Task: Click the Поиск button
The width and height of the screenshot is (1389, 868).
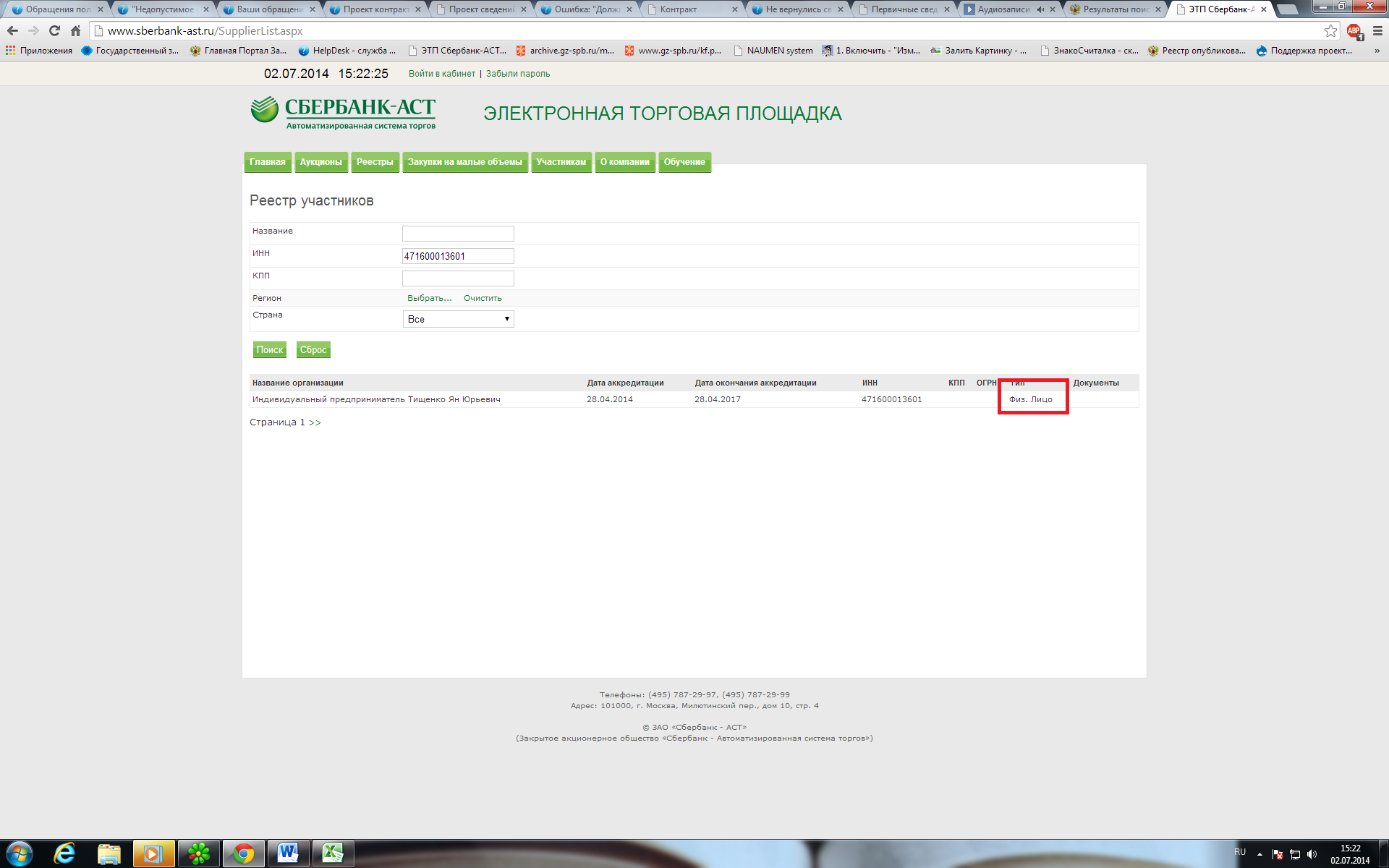Action: pyautogui.click(x=270, y=350)
